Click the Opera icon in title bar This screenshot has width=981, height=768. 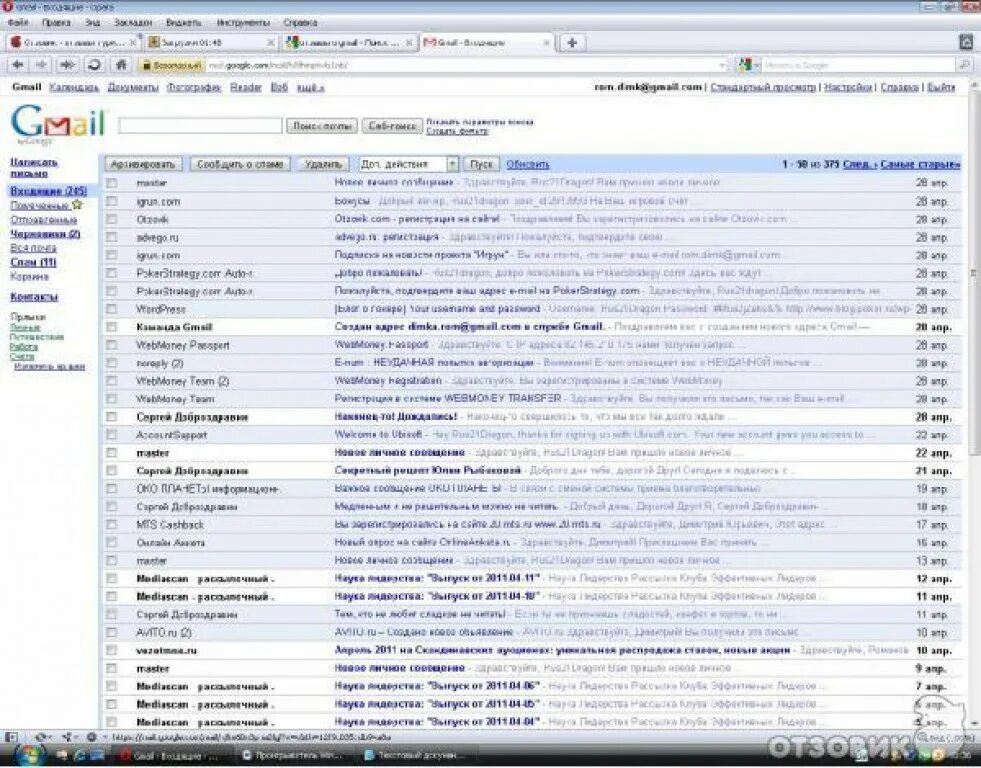coord(7,7)
